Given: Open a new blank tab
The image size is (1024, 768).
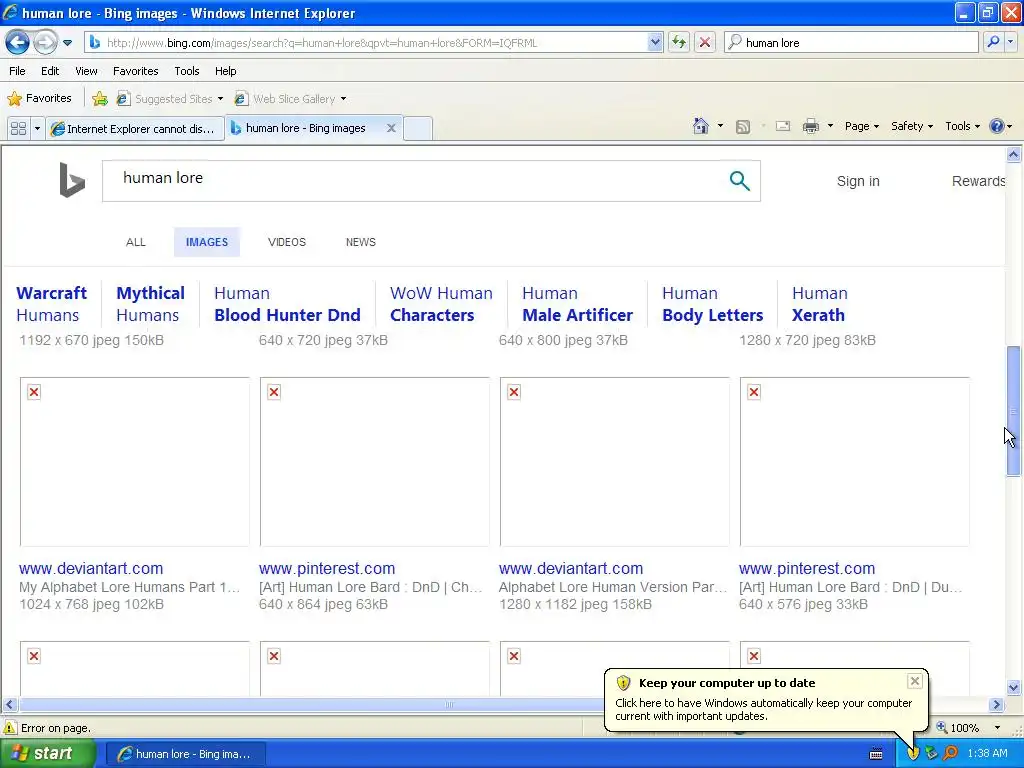Looking at the screenshot, I should (x=418, y=128).
